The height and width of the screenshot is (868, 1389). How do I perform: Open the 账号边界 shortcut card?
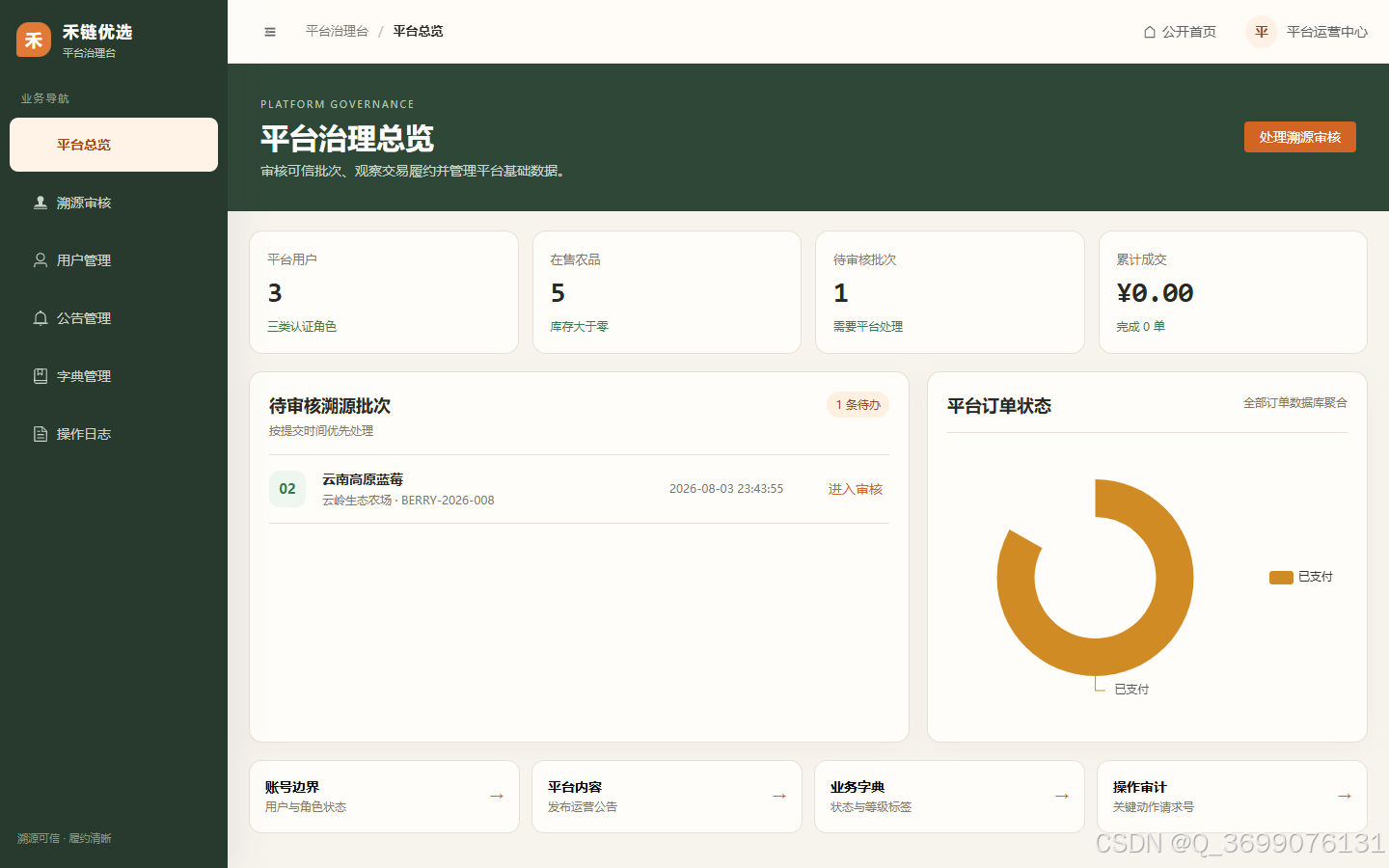[x=384, y=797]
